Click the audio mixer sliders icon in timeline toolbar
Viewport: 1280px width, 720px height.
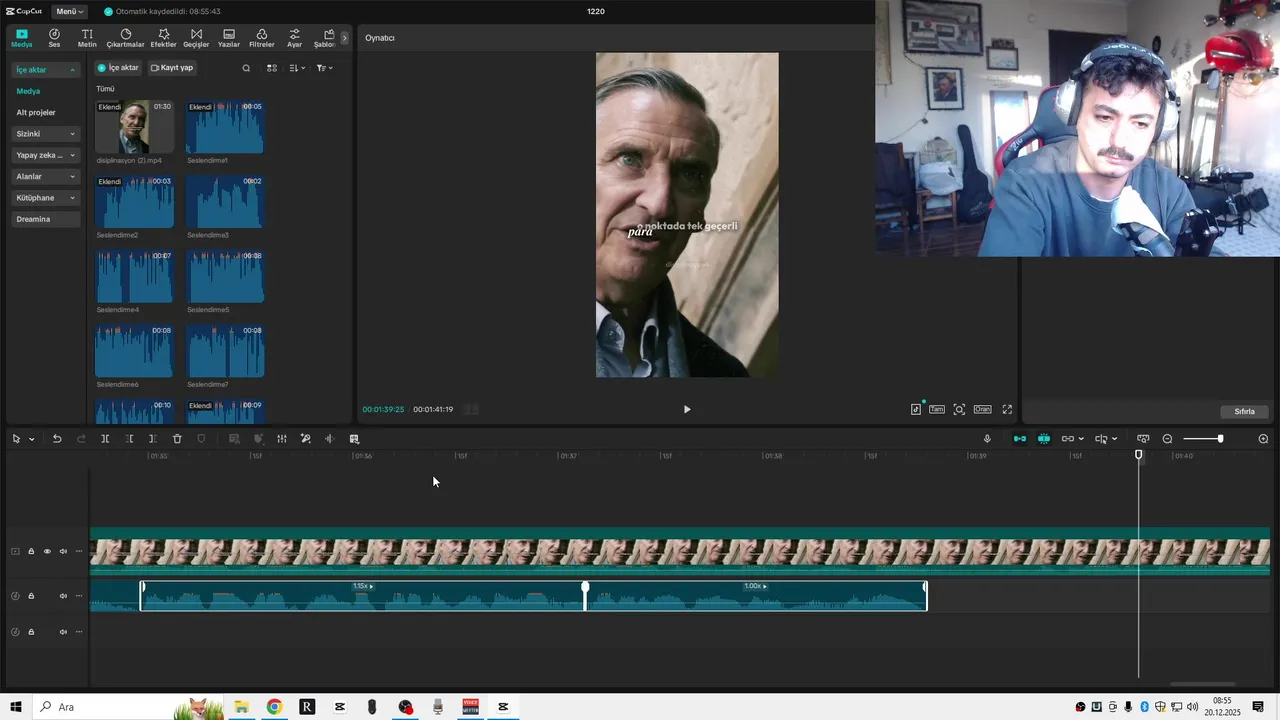click(282, 439)
